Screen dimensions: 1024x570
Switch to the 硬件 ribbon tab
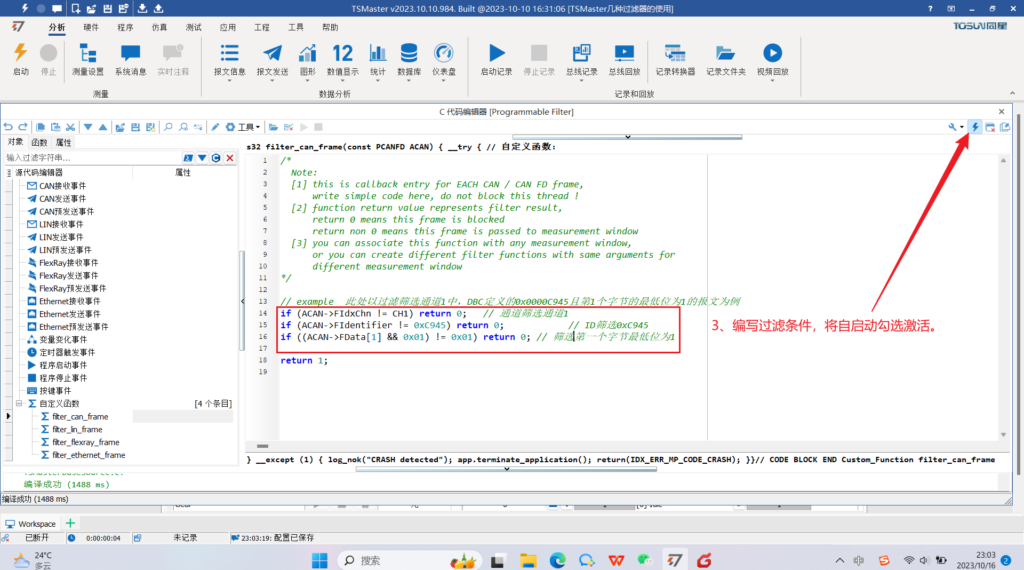[91, 28]
